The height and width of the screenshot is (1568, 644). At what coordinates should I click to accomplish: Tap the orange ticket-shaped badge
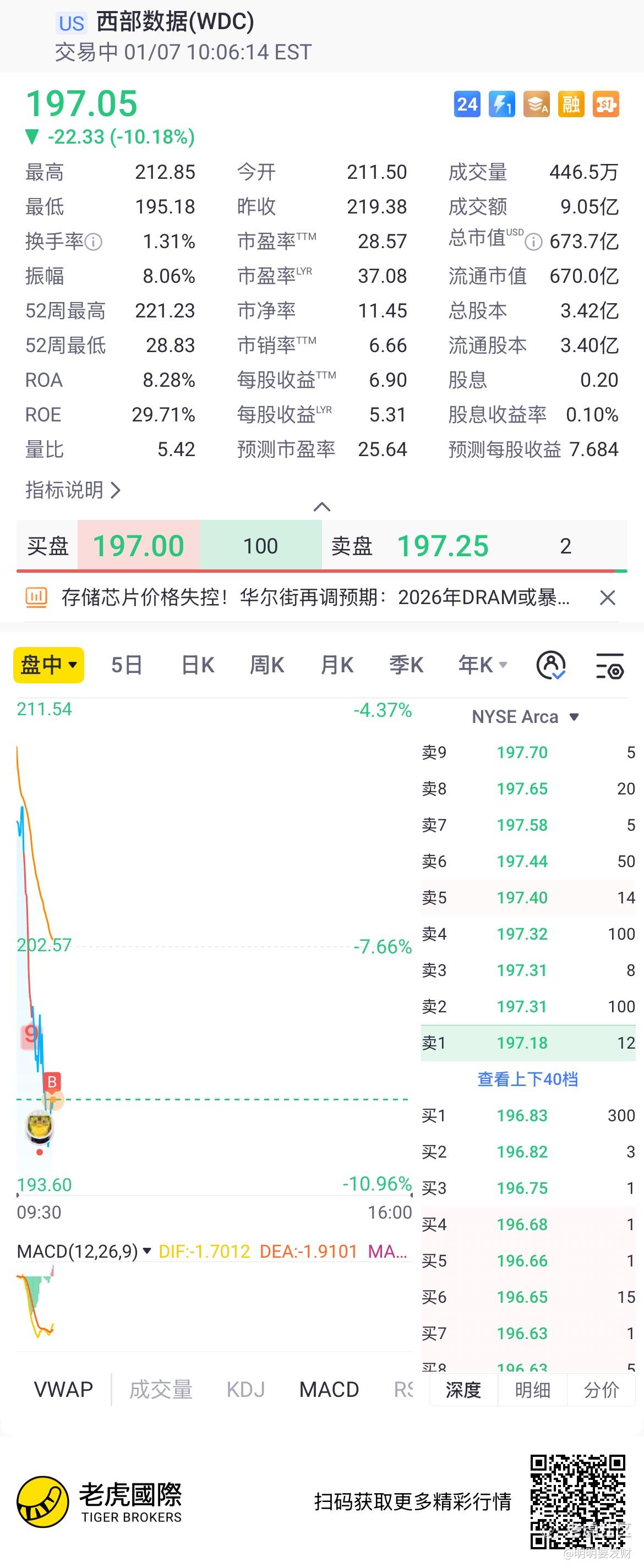605,104
